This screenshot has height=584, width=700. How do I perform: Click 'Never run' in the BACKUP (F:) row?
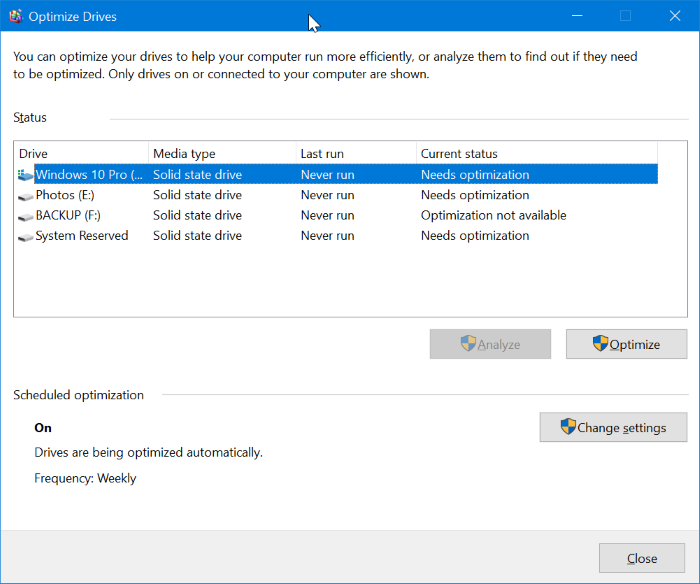(x=327, y=215)
